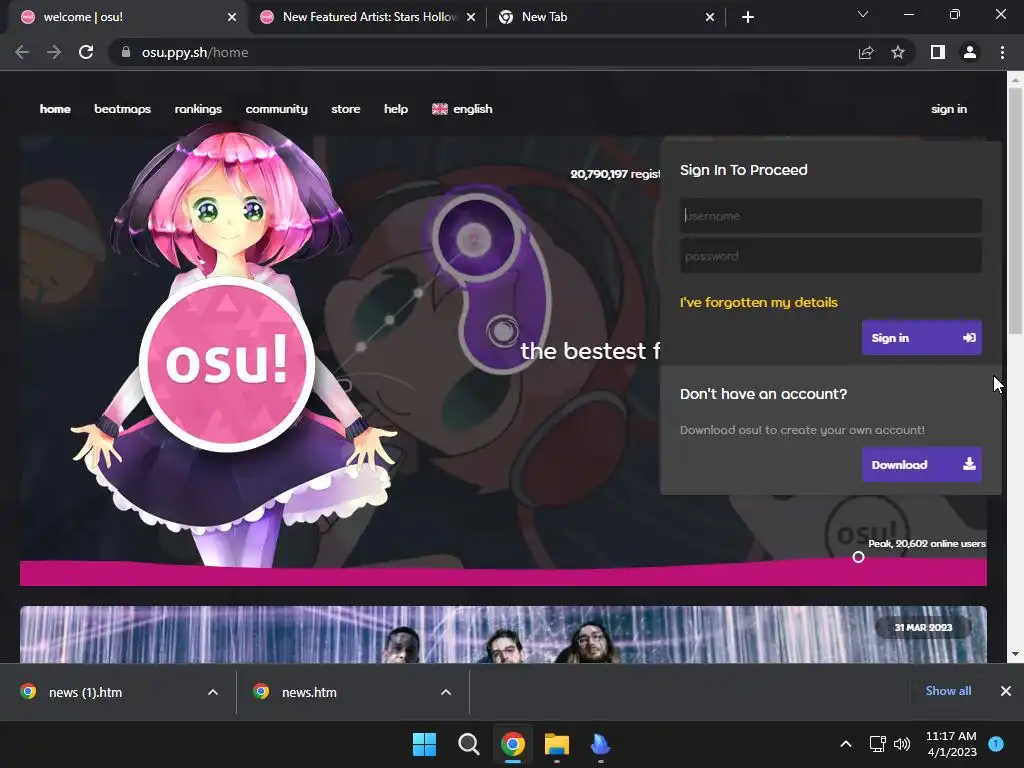The width and height of the screenshot is (1024, 768).
Task: Share this page icon
Action: [865, 52]
